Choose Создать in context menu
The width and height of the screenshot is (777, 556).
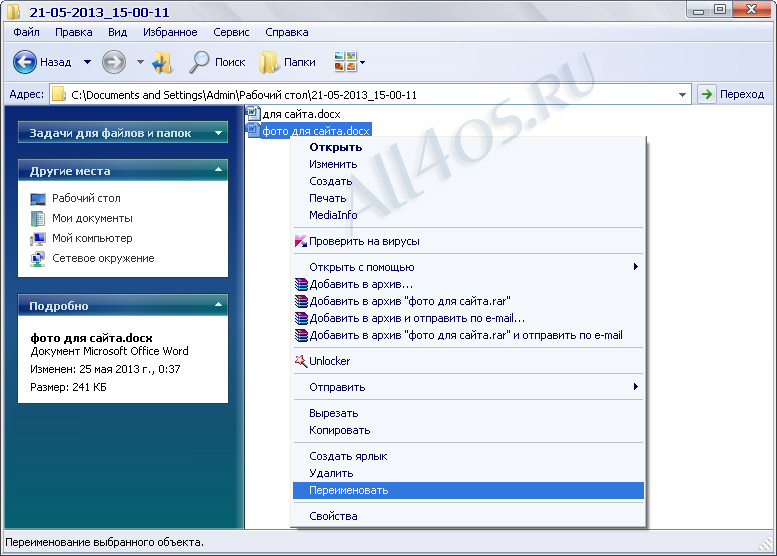(468, 181)
